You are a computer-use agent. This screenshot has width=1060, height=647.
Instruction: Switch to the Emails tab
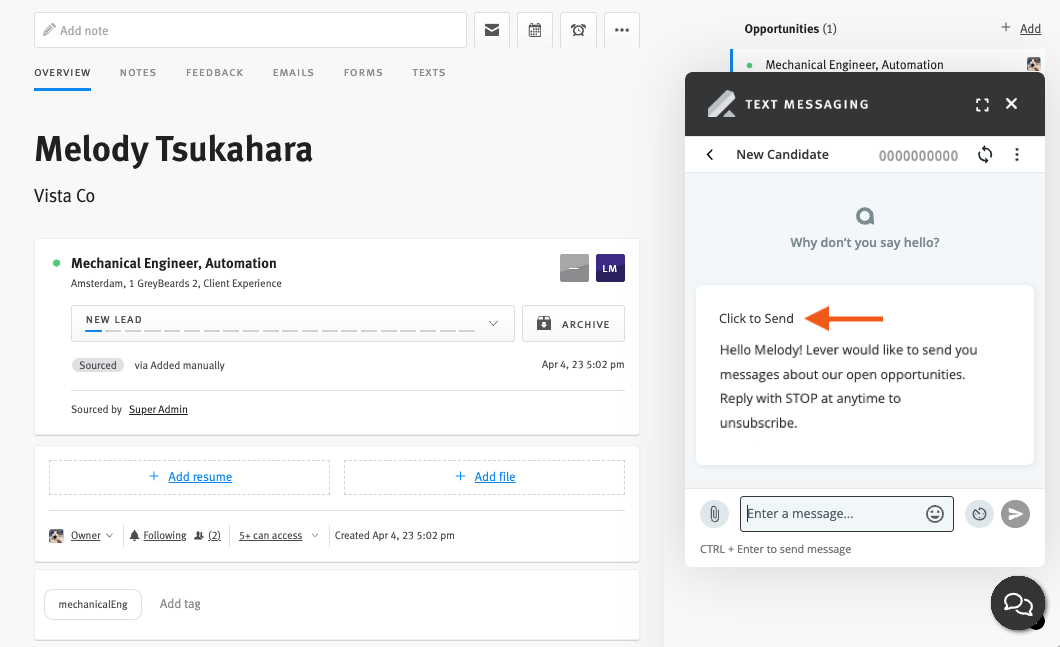click(x=293, y=72)
